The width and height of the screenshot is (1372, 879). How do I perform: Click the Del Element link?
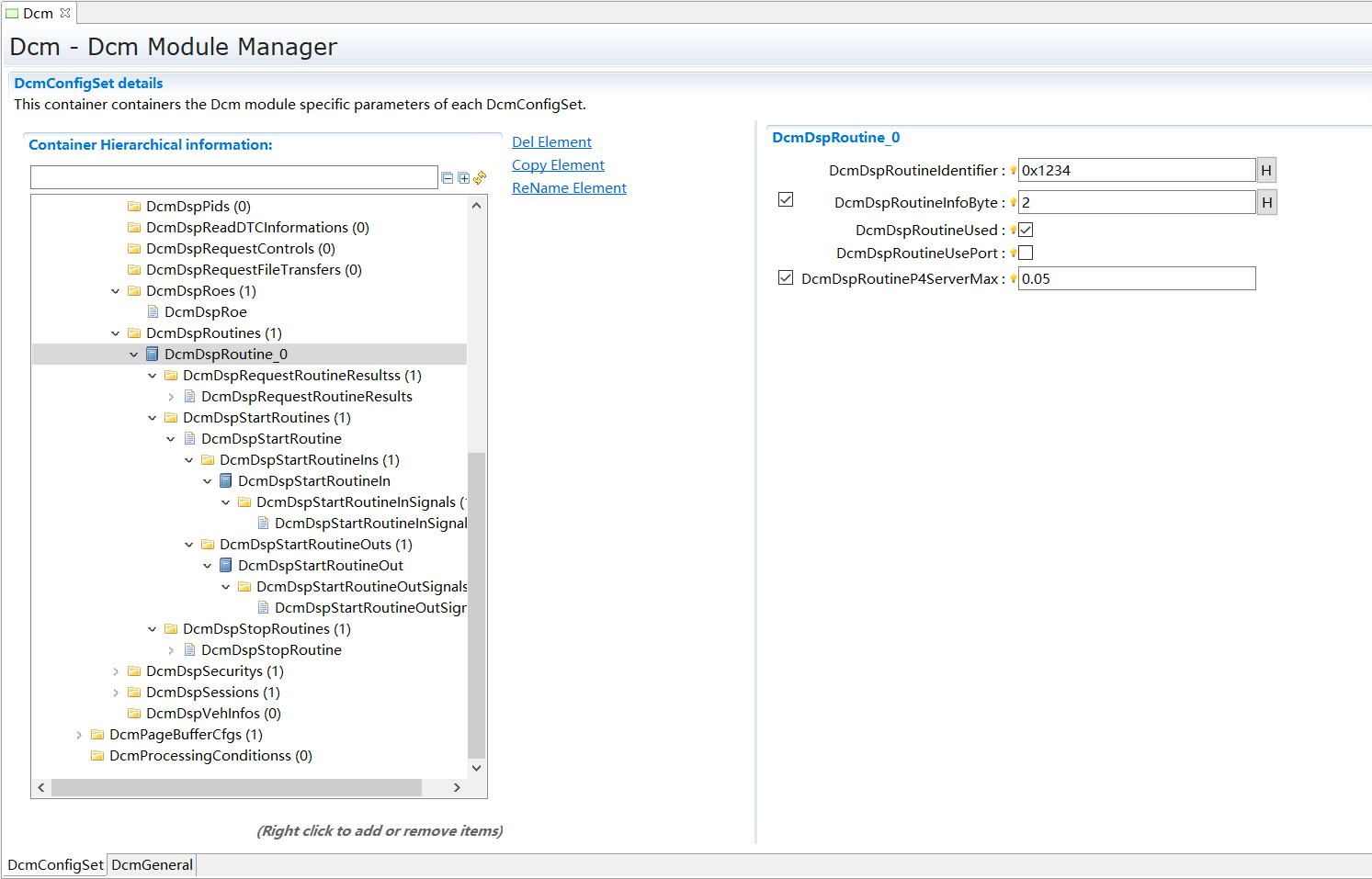[551, 141]
